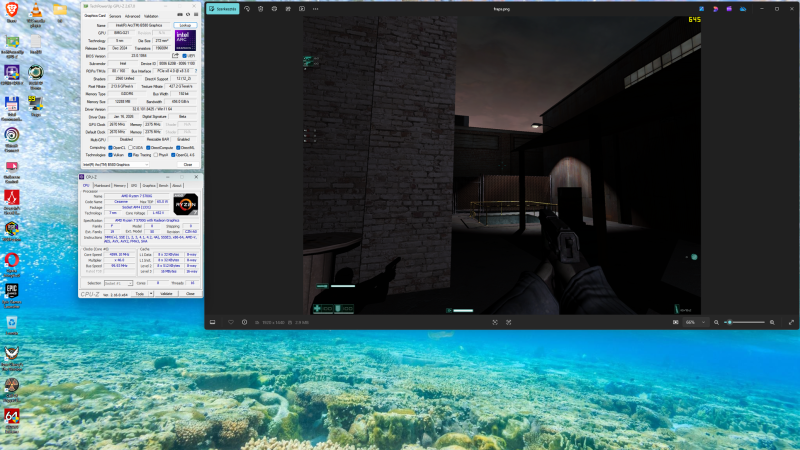Image resolution: width=800 pixels, height=450 pixels.
Task: Toggle the CUDA checkbox in GPU-Z
Action: coord(131,147)
